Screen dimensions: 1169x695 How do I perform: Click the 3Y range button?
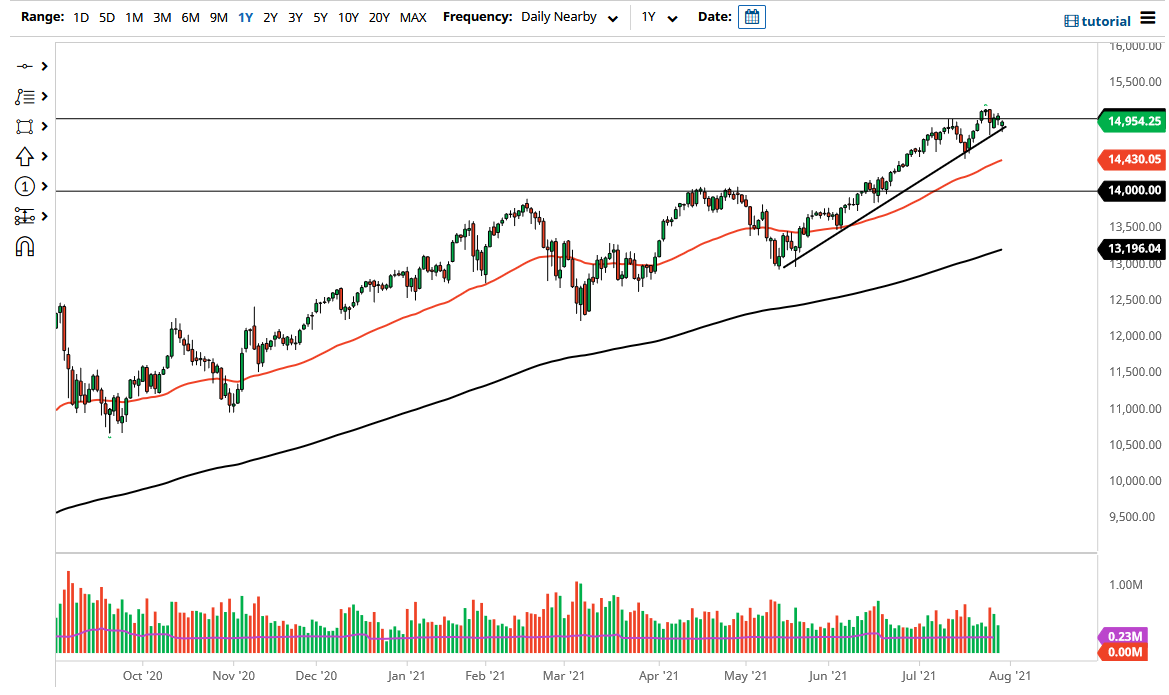[x=293, y=17]
